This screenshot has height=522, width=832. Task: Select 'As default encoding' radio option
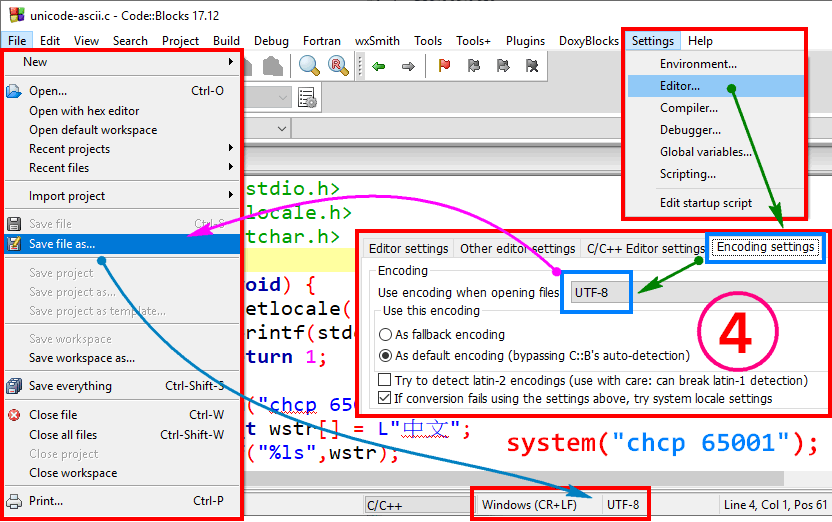[386, 355]
